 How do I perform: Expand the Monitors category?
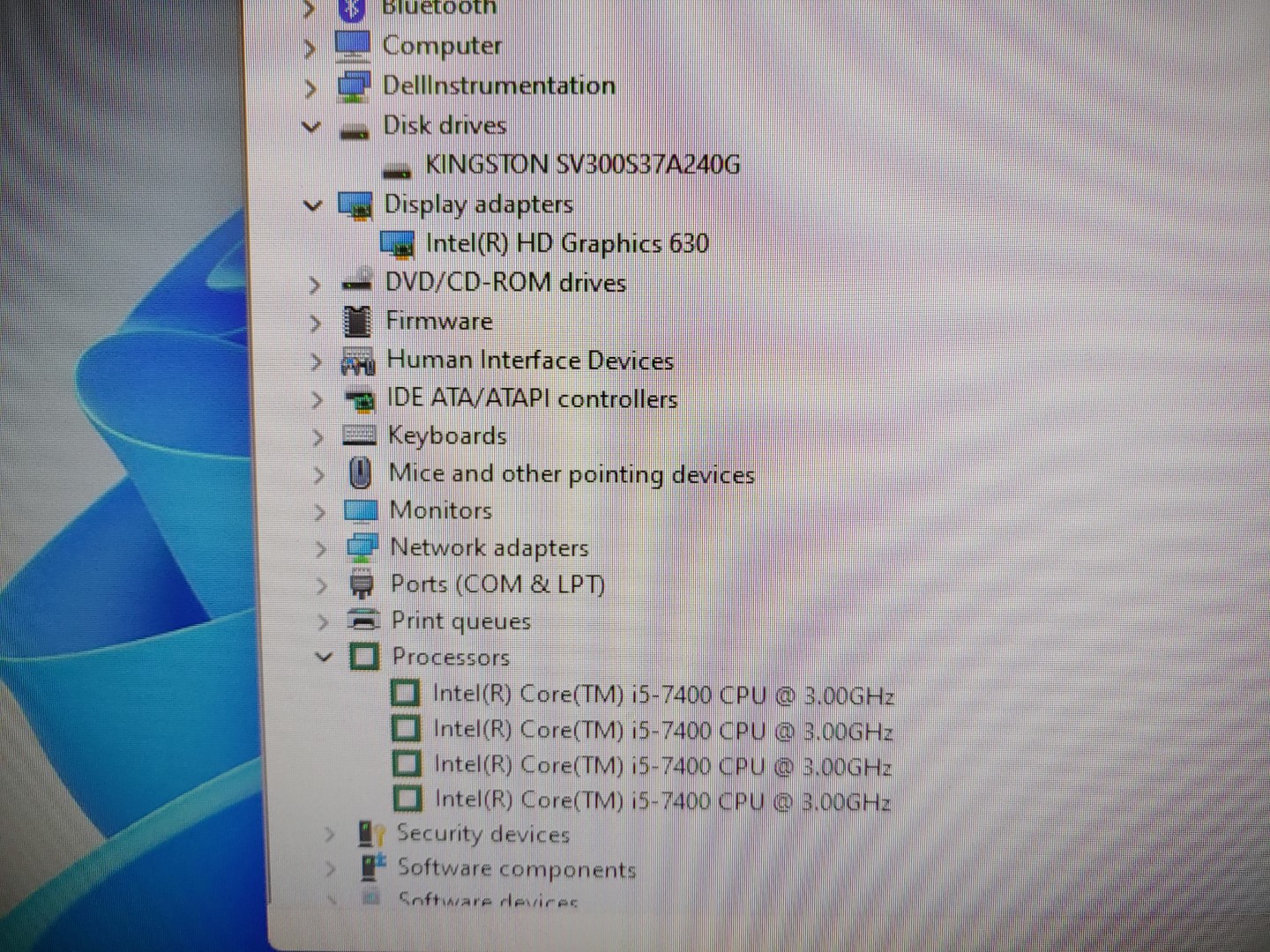(320, 512)
